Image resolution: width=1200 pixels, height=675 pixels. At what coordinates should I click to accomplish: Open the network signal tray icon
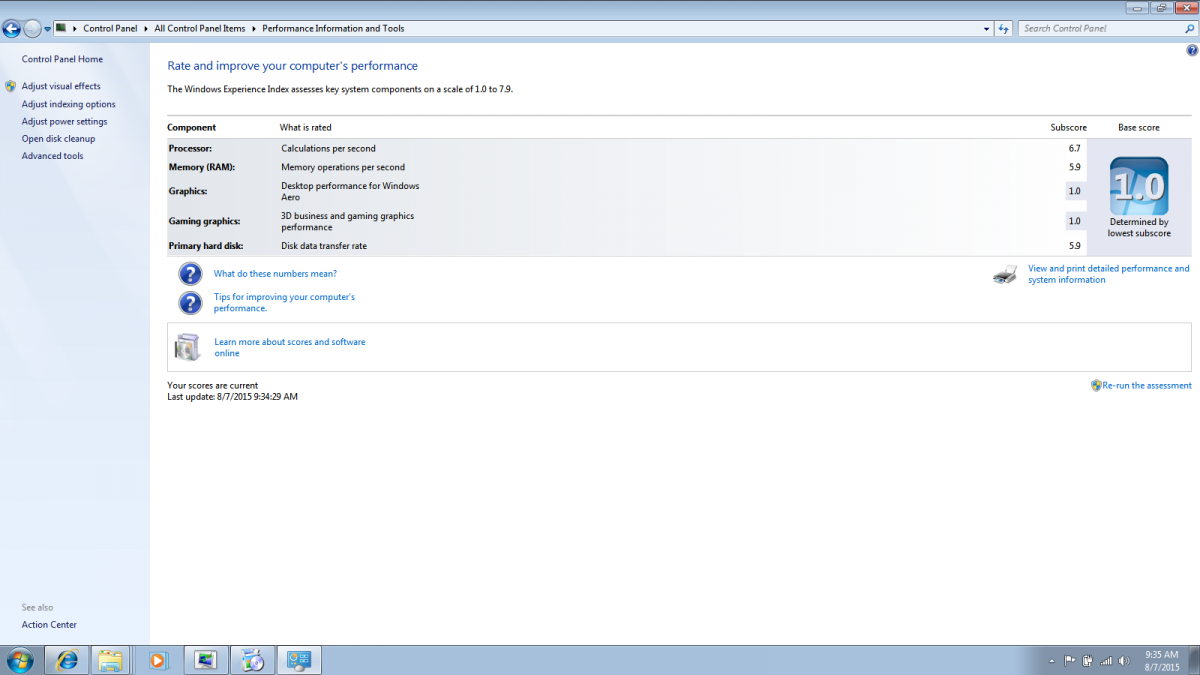tap(1105, 661)
